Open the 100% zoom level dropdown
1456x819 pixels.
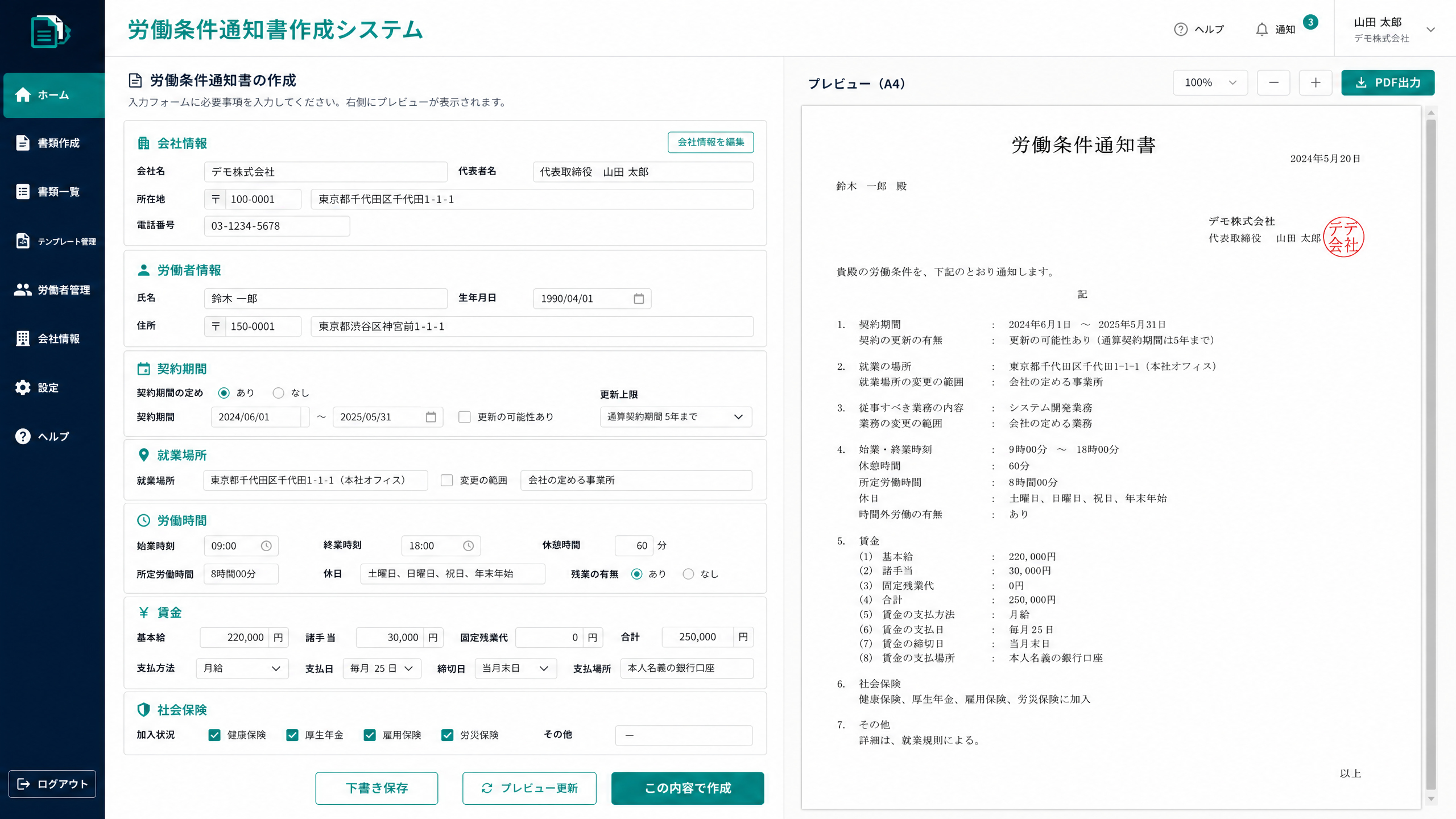pos(1210,83)
